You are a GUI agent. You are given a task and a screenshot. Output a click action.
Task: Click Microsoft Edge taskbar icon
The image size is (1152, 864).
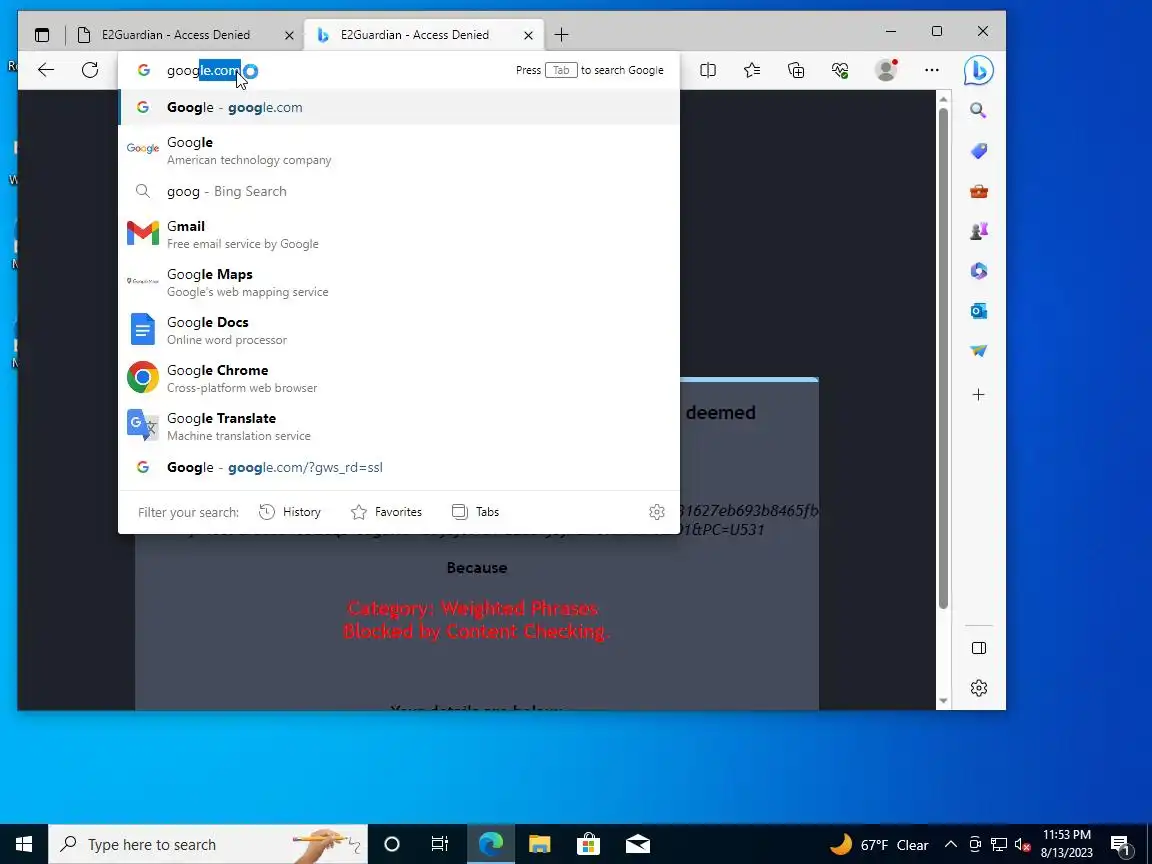point(491,844)
